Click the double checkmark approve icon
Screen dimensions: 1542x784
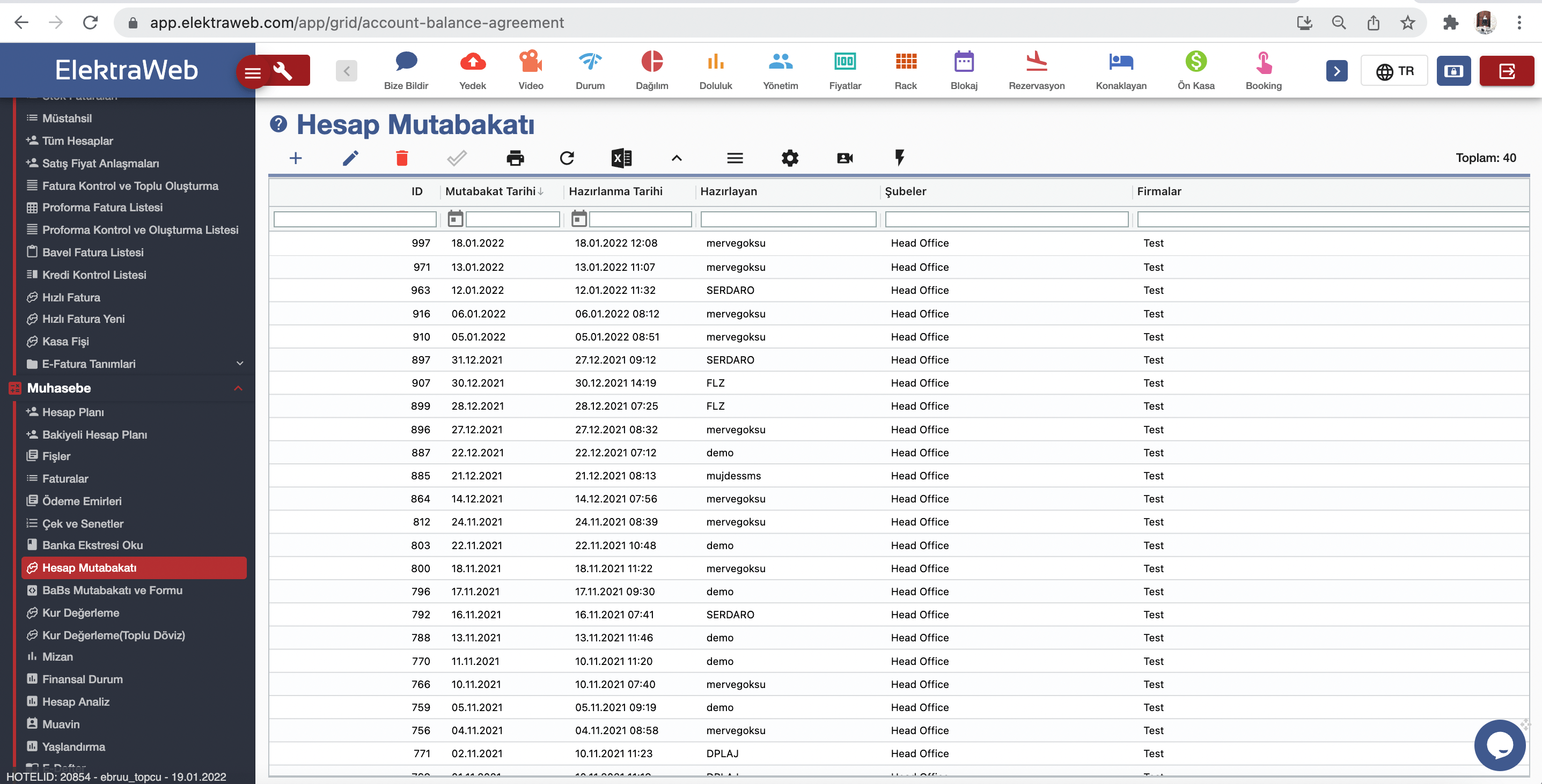457,158
